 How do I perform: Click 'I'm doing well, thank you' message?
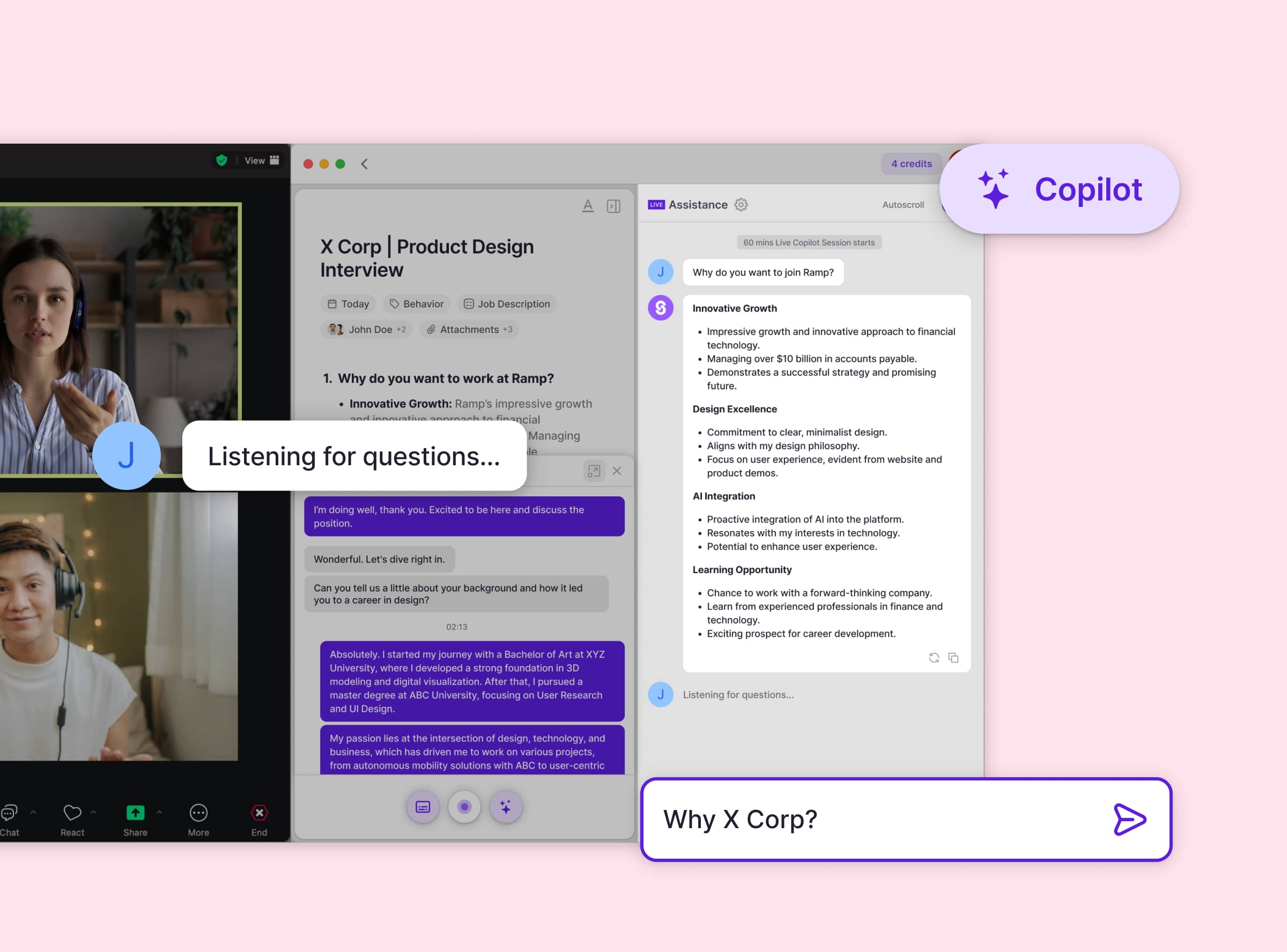464,516
